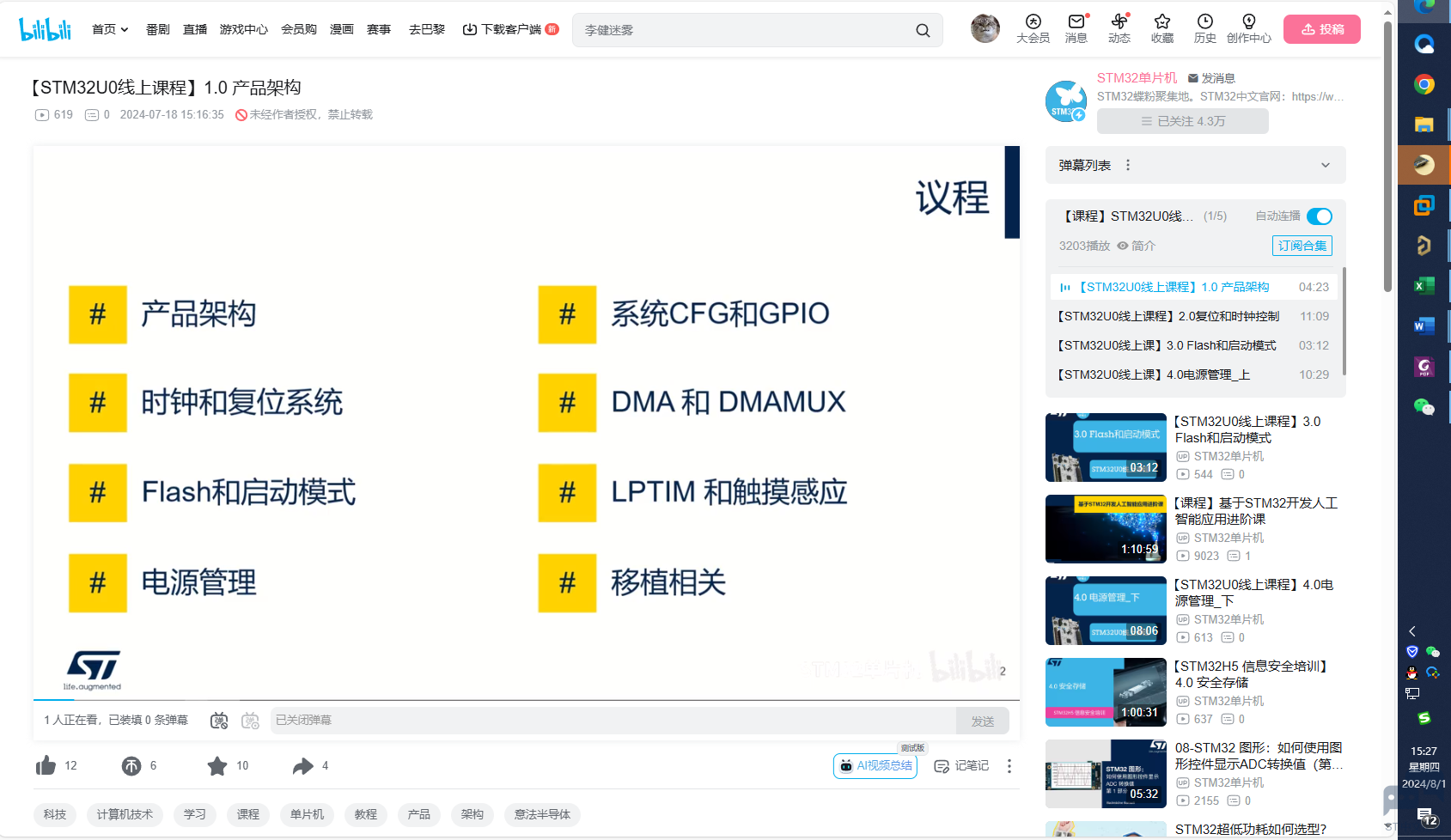Expand the 弹幕列表 panel chevron
This screenshot has height=840, width=1451.
tap(1326, 165)
